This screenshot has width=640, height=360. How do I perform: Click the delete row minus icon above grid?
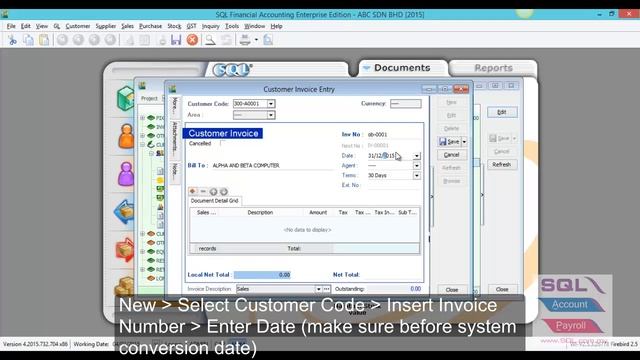point(203,191)
